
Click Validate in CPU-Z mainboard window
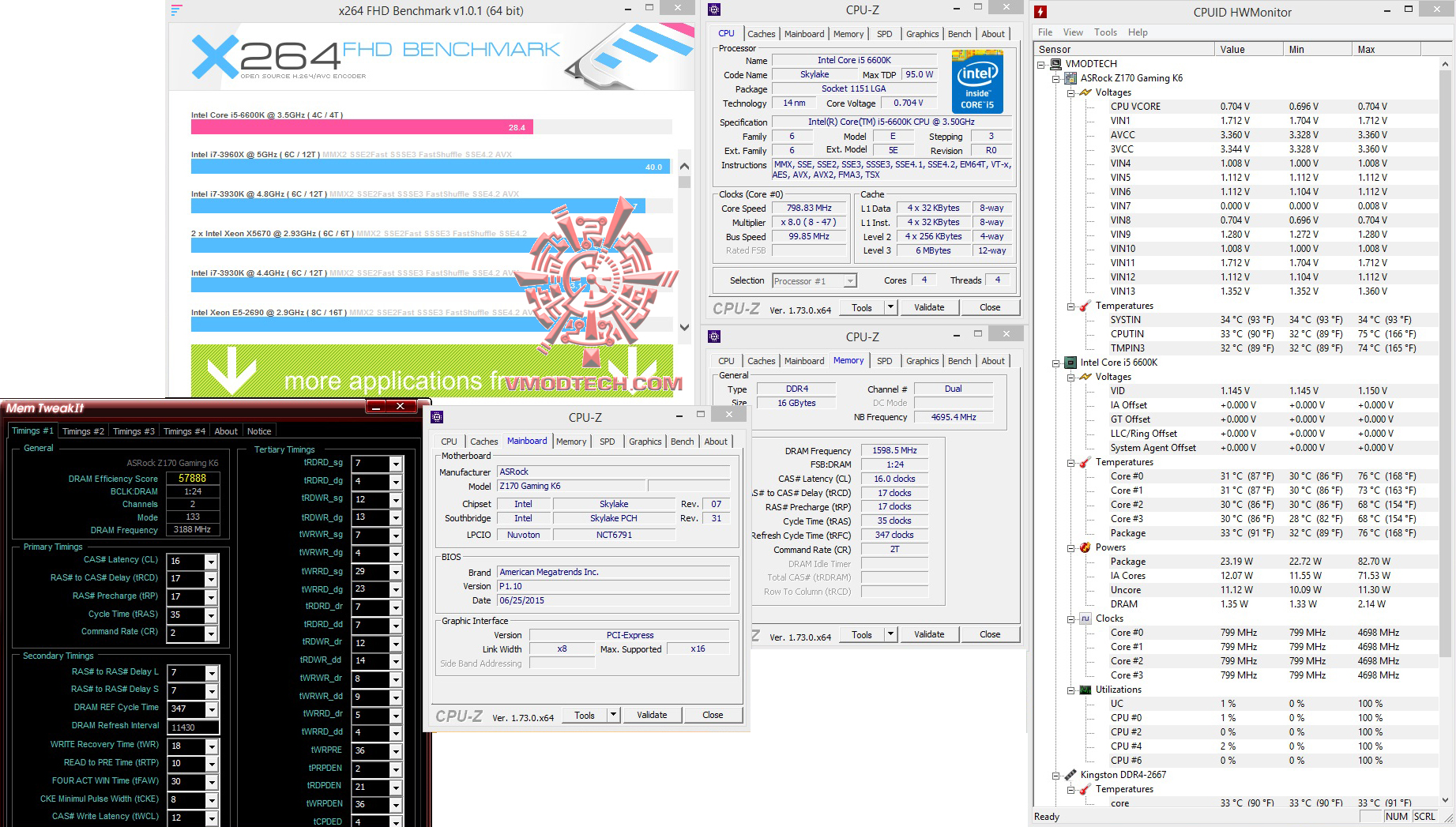[x=652, y=715]
